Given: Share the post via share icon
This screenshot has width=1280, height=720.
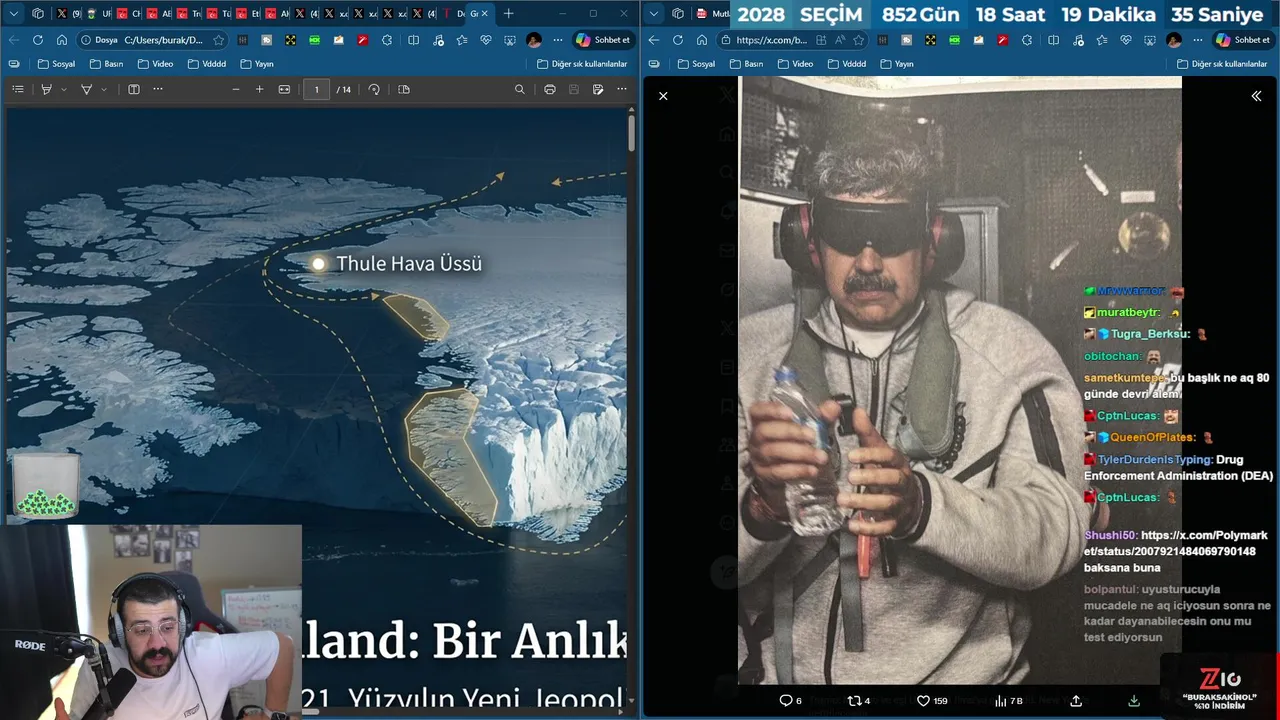Looking at the screenshot, I should (x=1076, y=701).
